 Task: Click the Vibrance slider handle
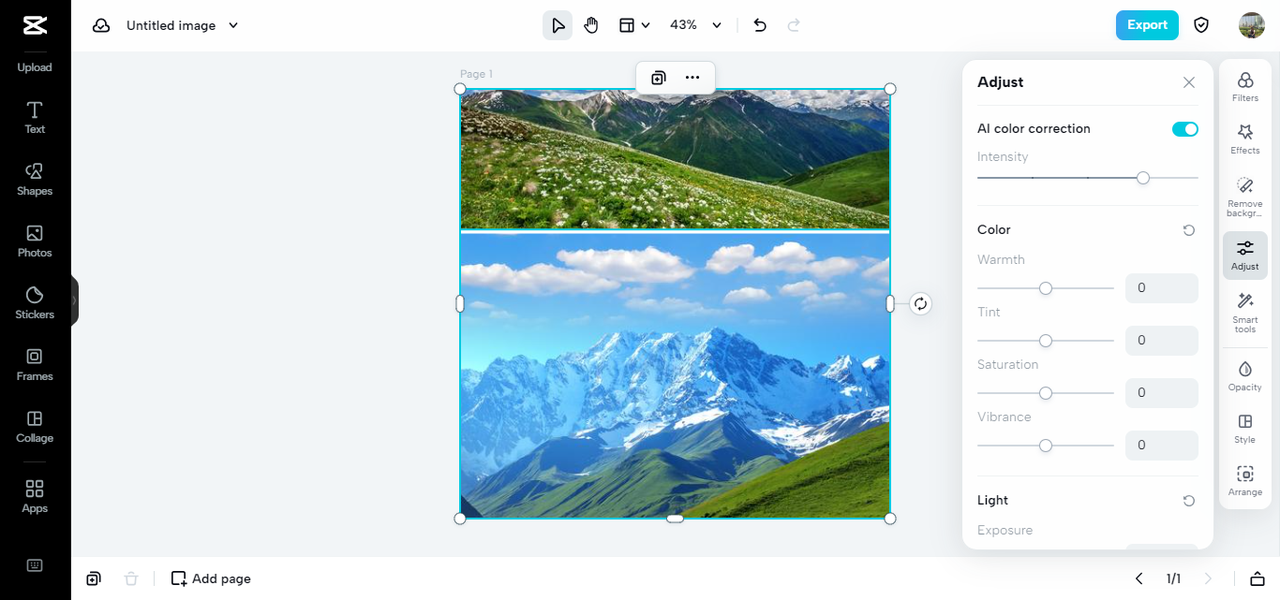[x=1046, y=445]
